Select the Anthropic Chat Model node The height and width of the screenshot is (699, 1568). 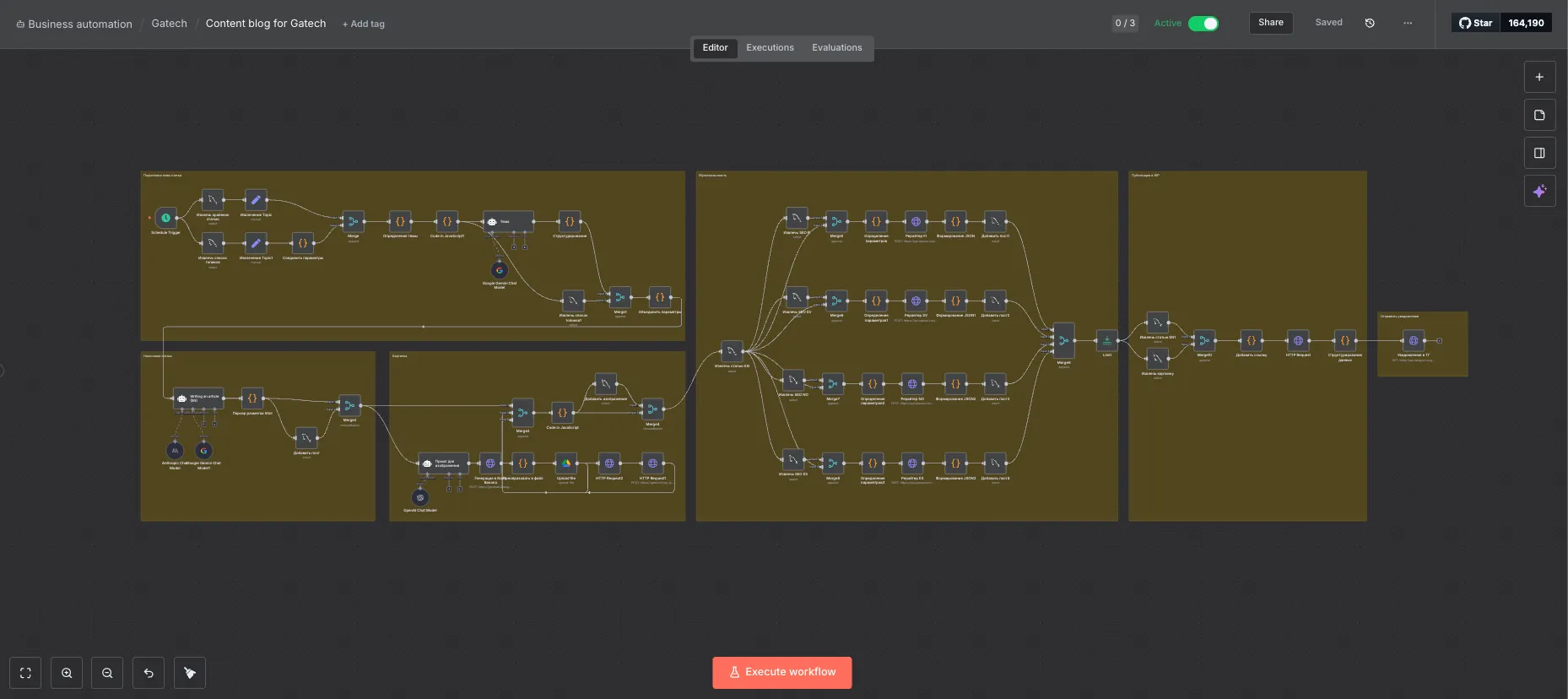[175, 451]
